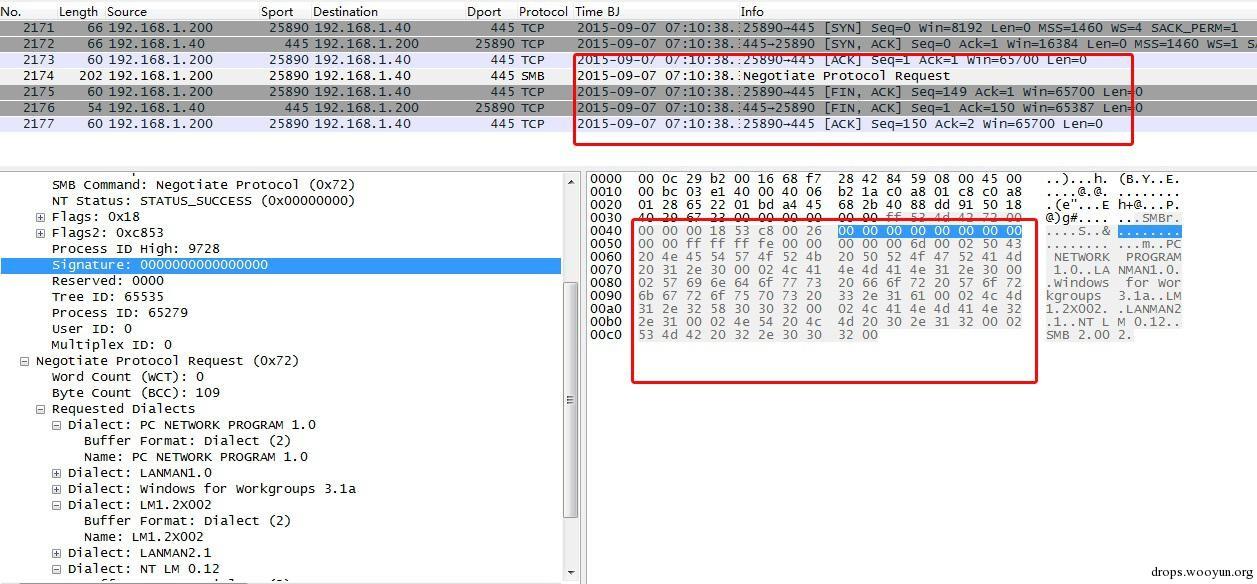Collapse the Negotiate Protocol Request (0x72) section
The height and width of the screenshot is (584, 1257).
pyautogui.click(x=25, y=361)
